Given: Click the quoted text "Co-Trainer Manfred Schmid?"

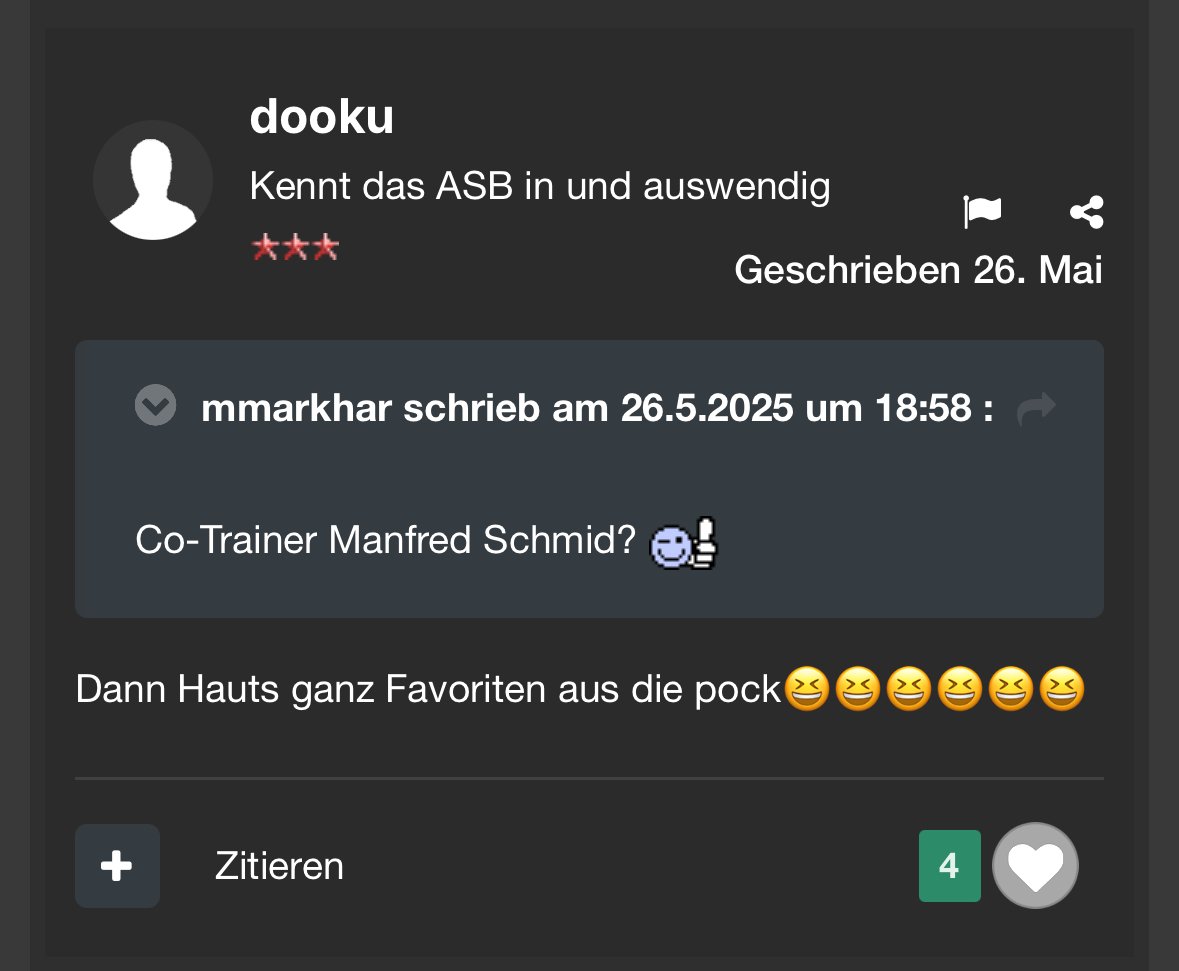Looking at the screenshot, I should 386,541.
